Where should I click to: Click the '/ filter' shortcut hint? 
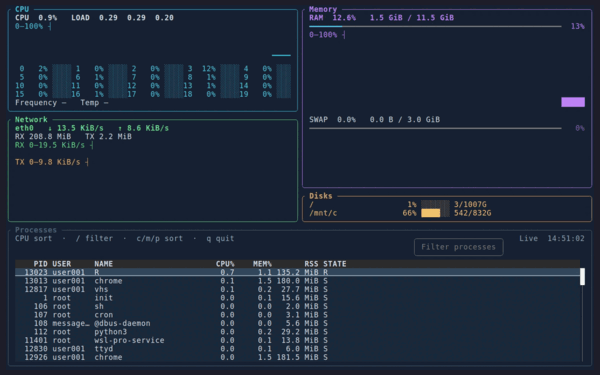[95, 238]
